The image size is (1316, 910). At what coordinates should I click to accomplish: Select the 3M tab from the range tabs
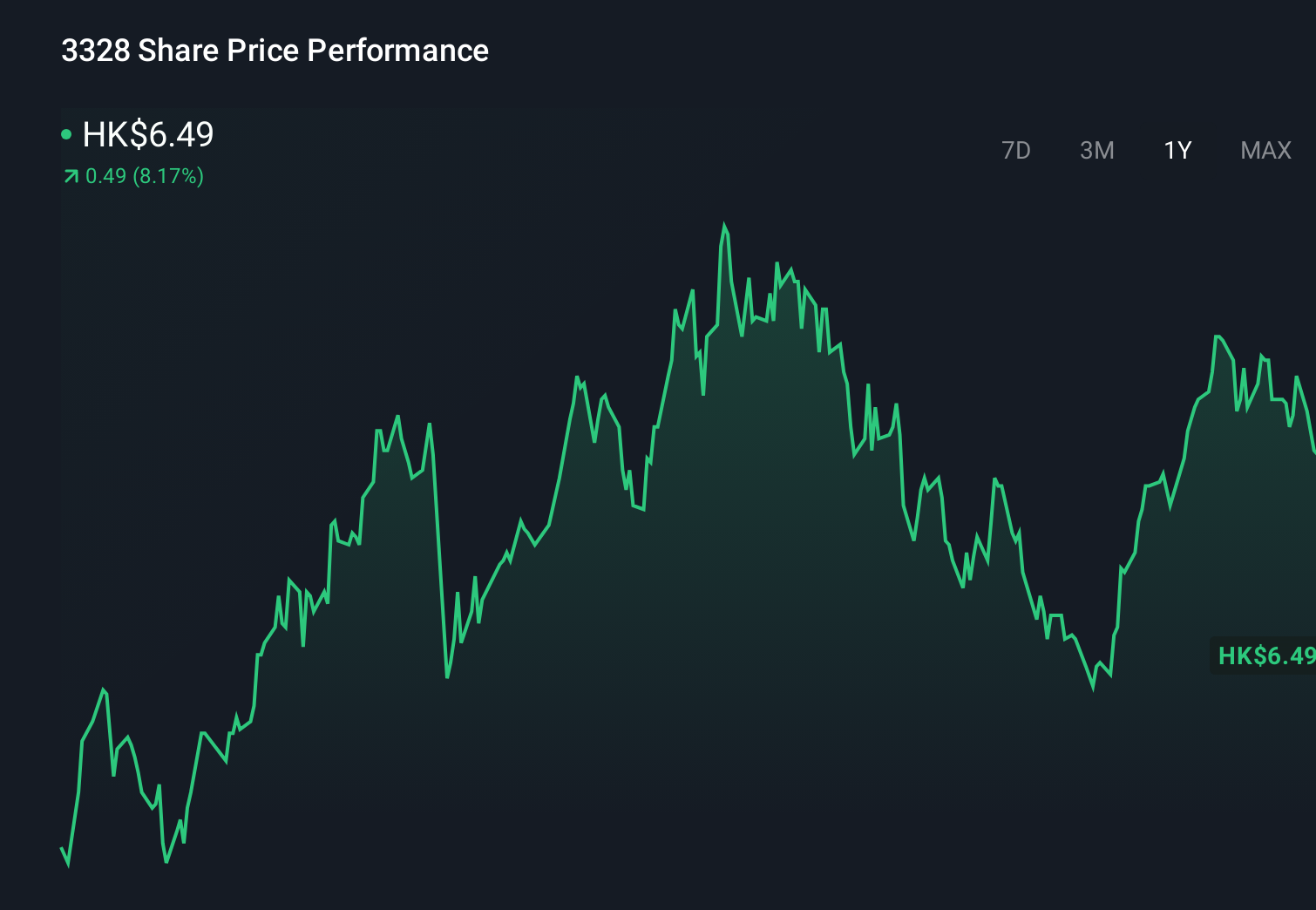pyautogui.click(x=1096, y=150)
